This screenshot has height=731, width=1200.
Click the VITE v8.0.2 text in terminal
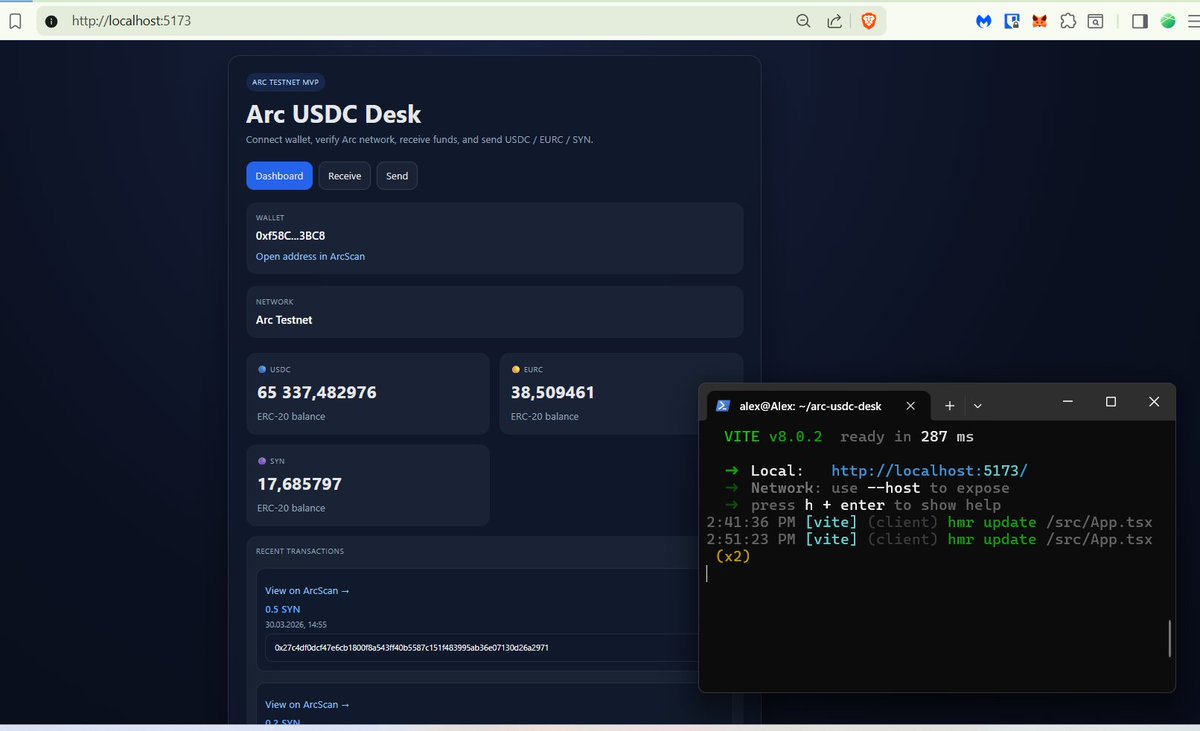773,436
